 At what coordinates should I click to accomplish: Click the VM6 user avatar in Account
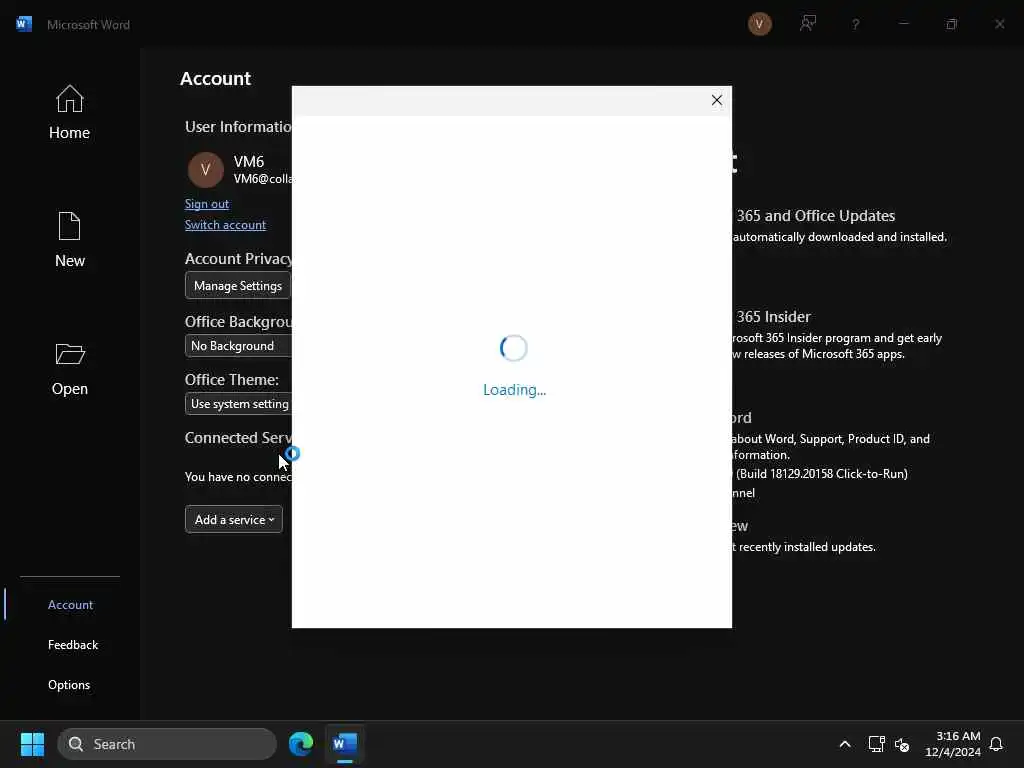coord(206,170)
